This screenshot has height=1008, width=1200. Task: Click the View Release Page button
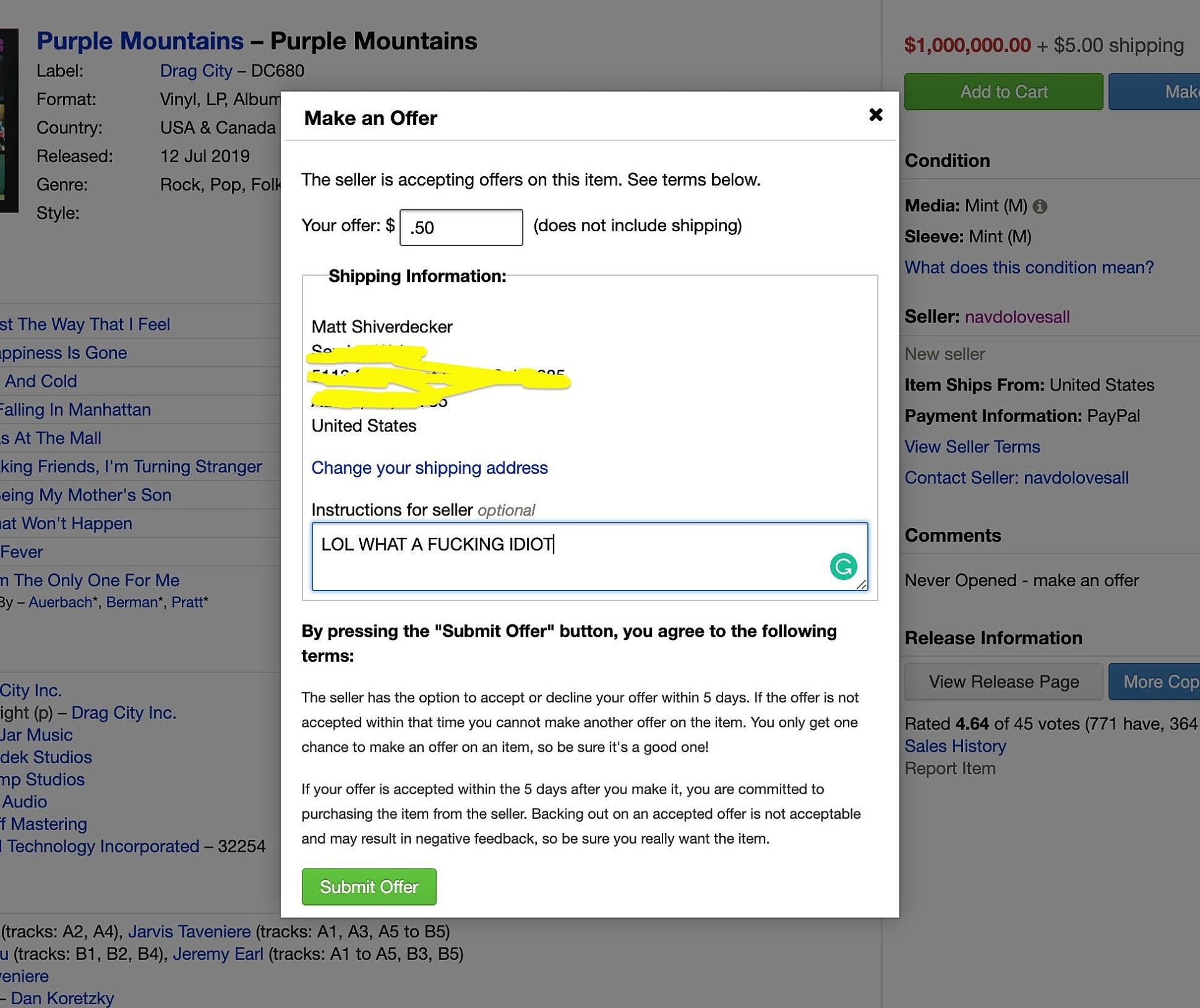click(1003, 681)
